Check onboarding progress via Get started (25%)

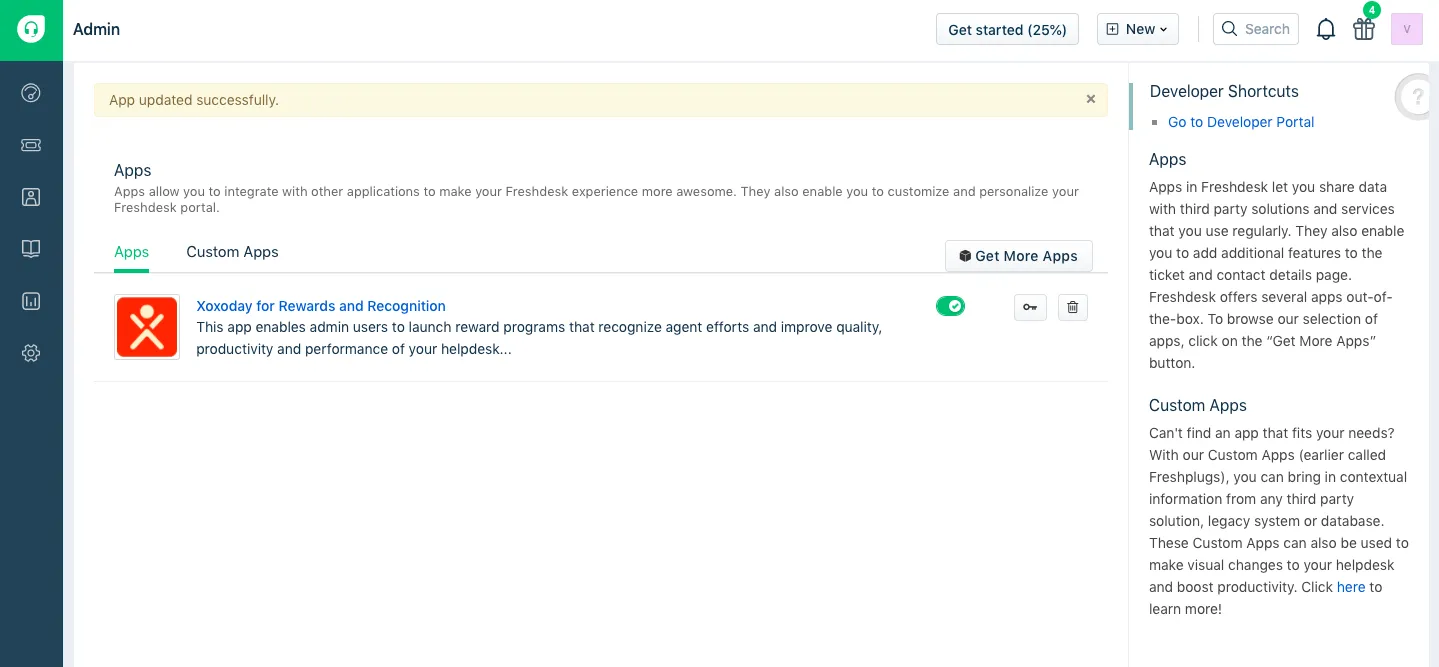click(1006, 29)
